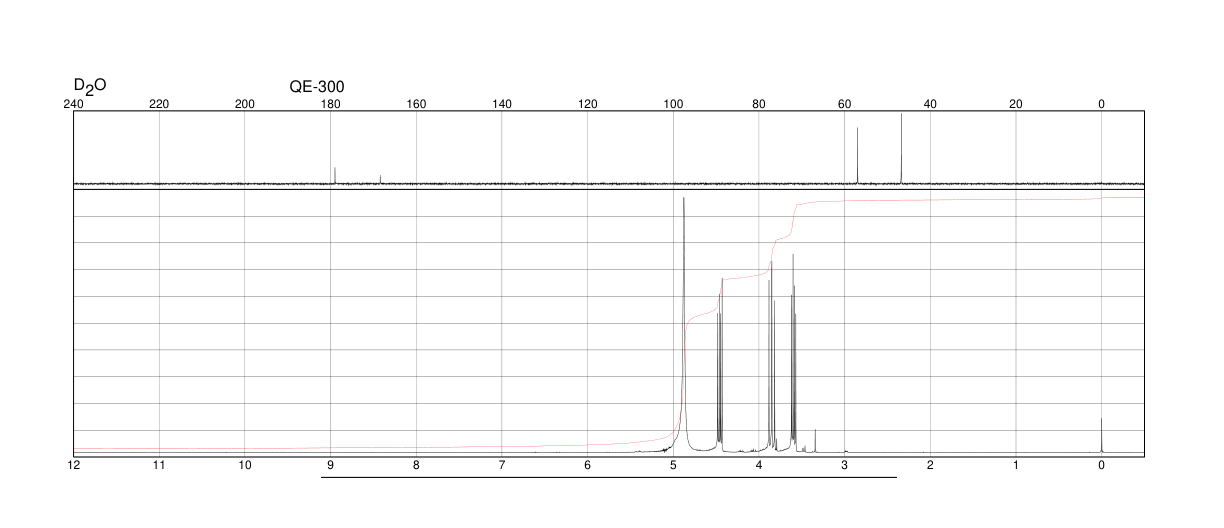
Task: Click the horizontal line below the proton axis
Action: (x=608, y=477)
